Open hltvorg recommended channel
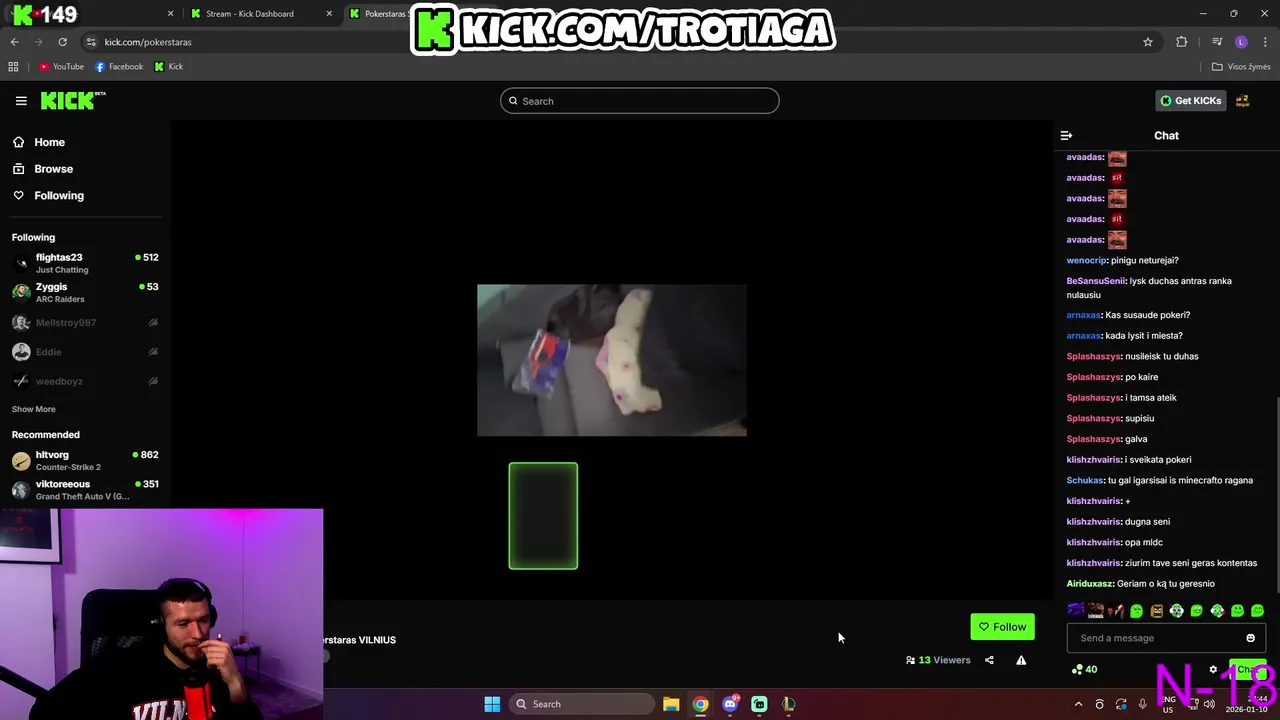Screen dimensions: 1280x720 click(x=85, y=460)
